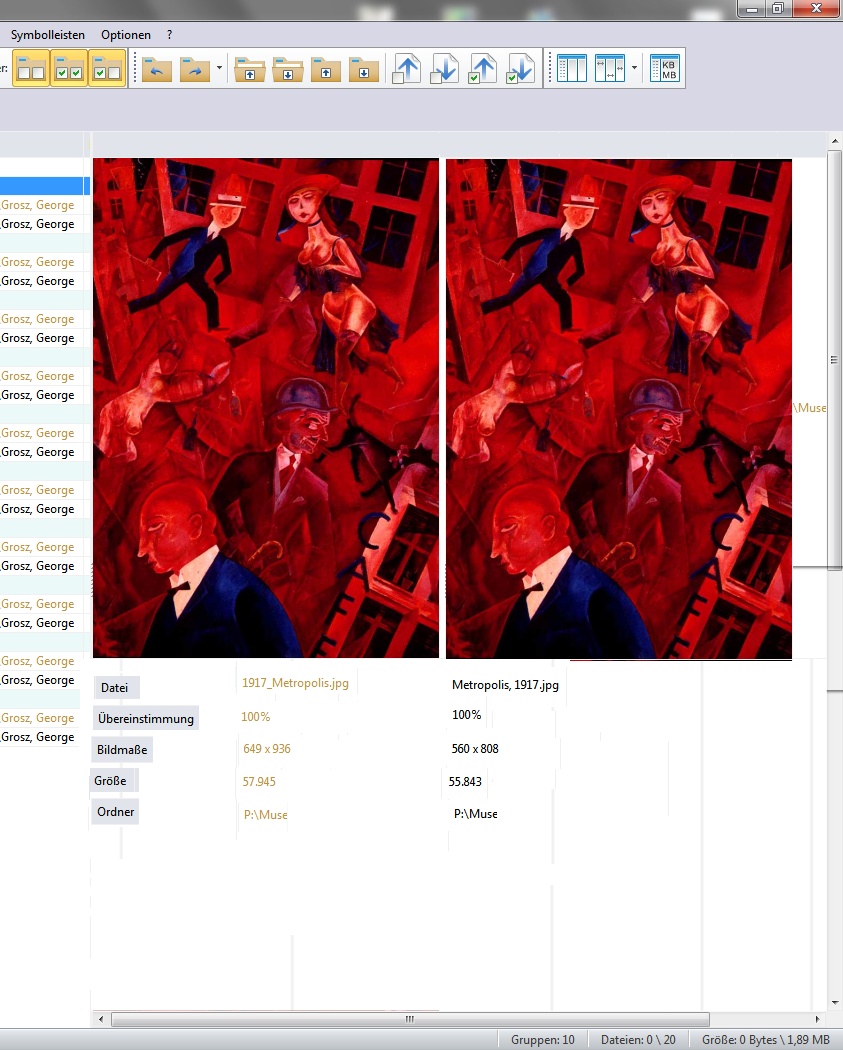Open the Optionen menu
The height and width of the screenshot is (1050, 843).
click(126, 35)
